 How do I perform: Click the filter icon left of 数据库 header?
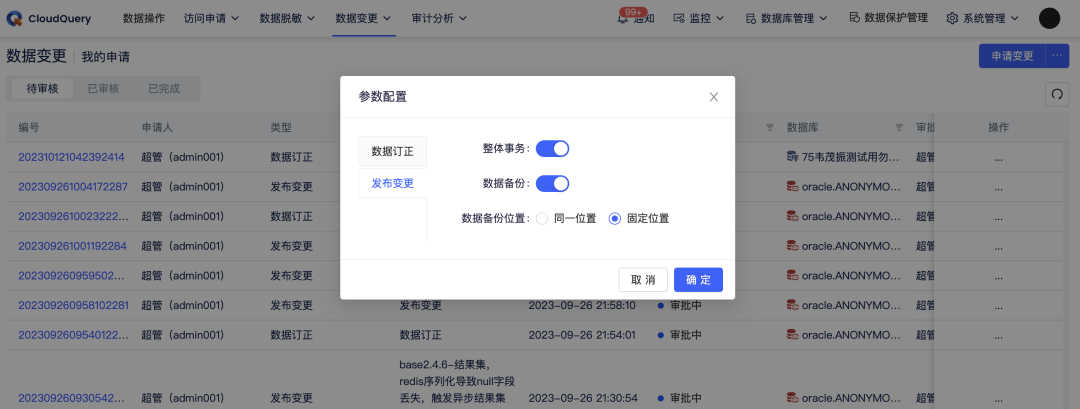click(770, 127)
